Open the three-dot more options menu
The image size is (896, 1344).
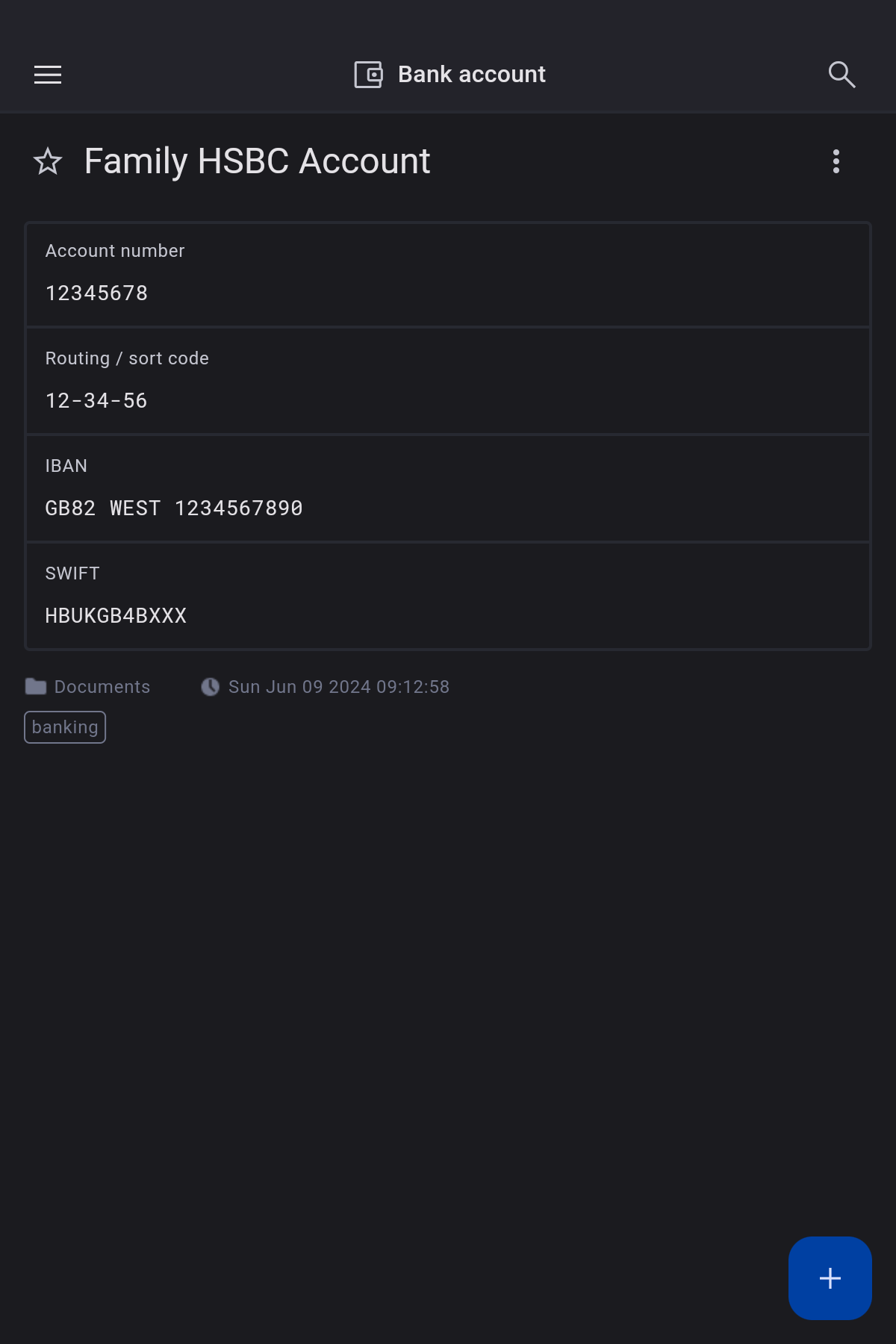(836, 161)
